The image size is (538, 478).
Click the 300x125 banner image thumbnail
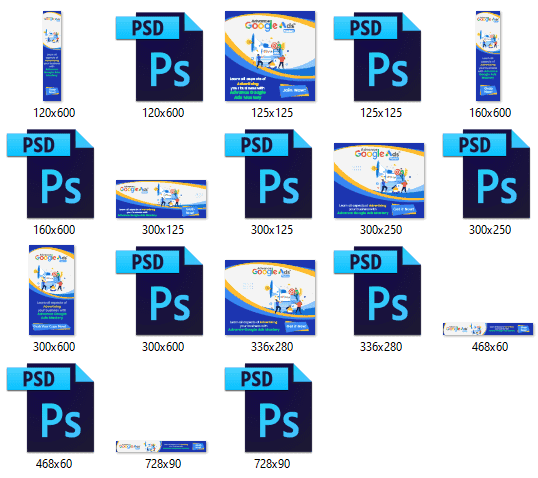(x=161, y=199)
